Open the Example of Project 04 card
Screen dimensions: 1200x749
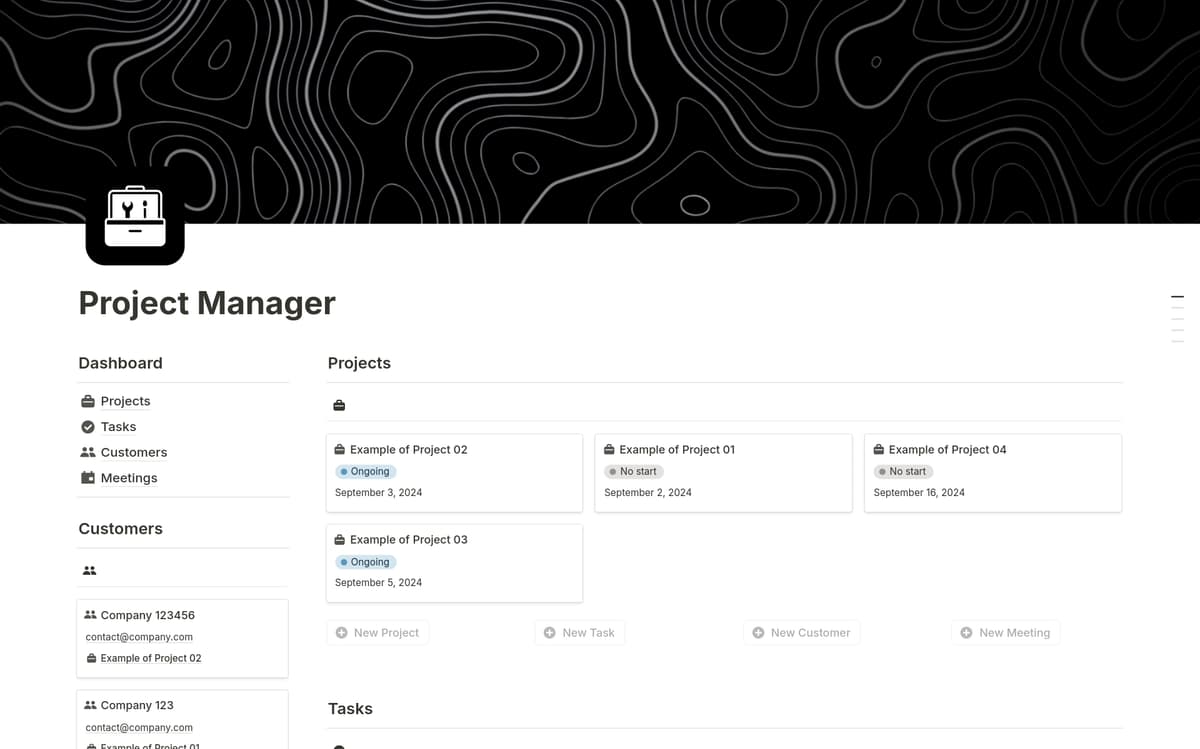(993, 473)
